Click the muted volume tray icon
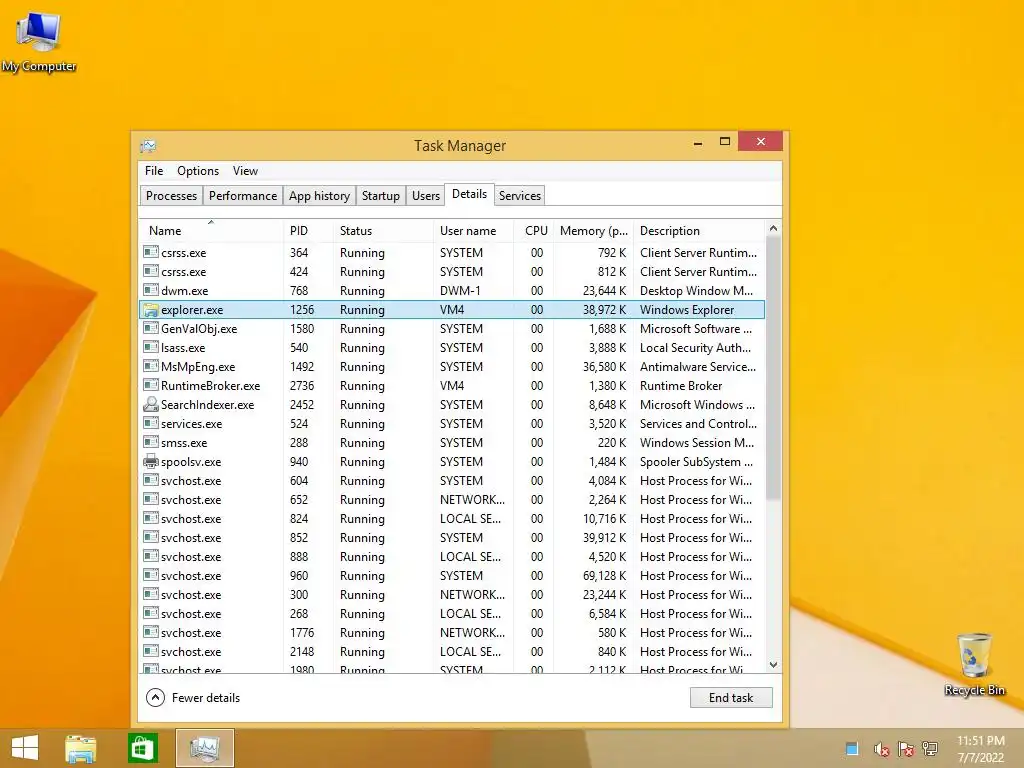Image resolution: width=1024 pixels, height=768 pixels. click(x=881, y=749)
